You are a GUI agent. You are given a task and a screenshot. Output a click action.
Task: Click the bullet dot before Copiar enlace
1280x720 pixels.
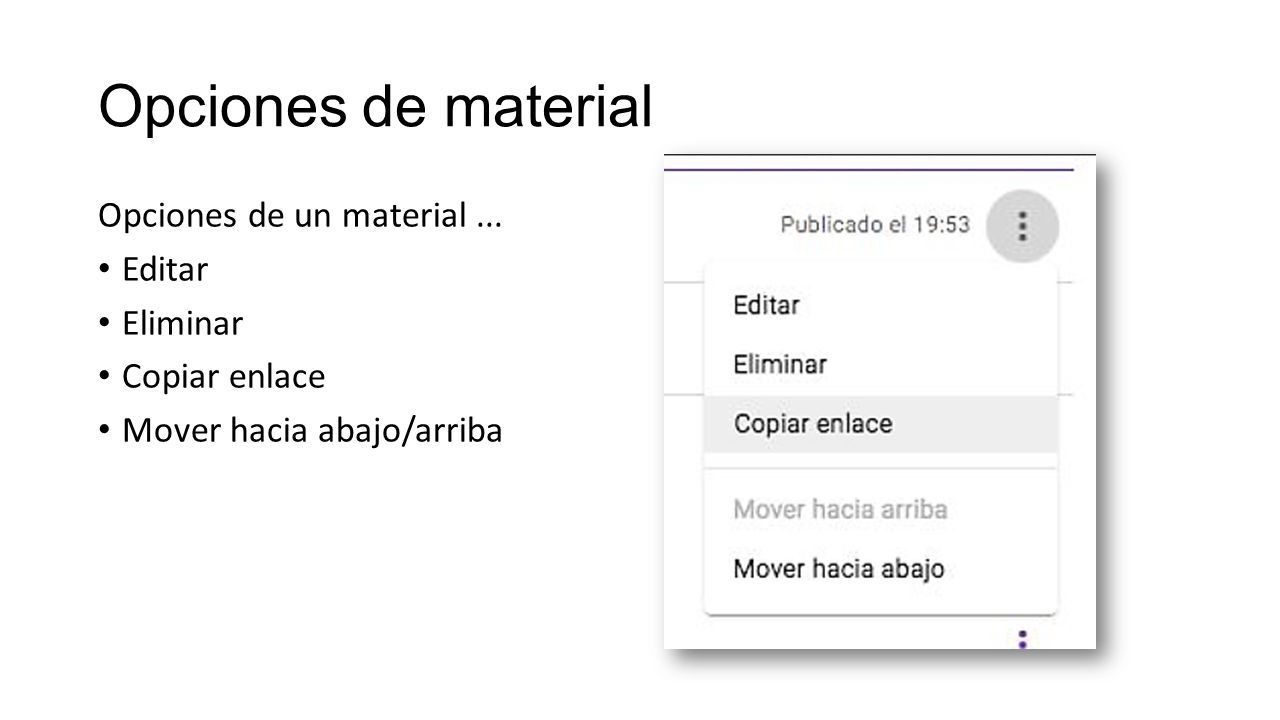click(104, 378)
